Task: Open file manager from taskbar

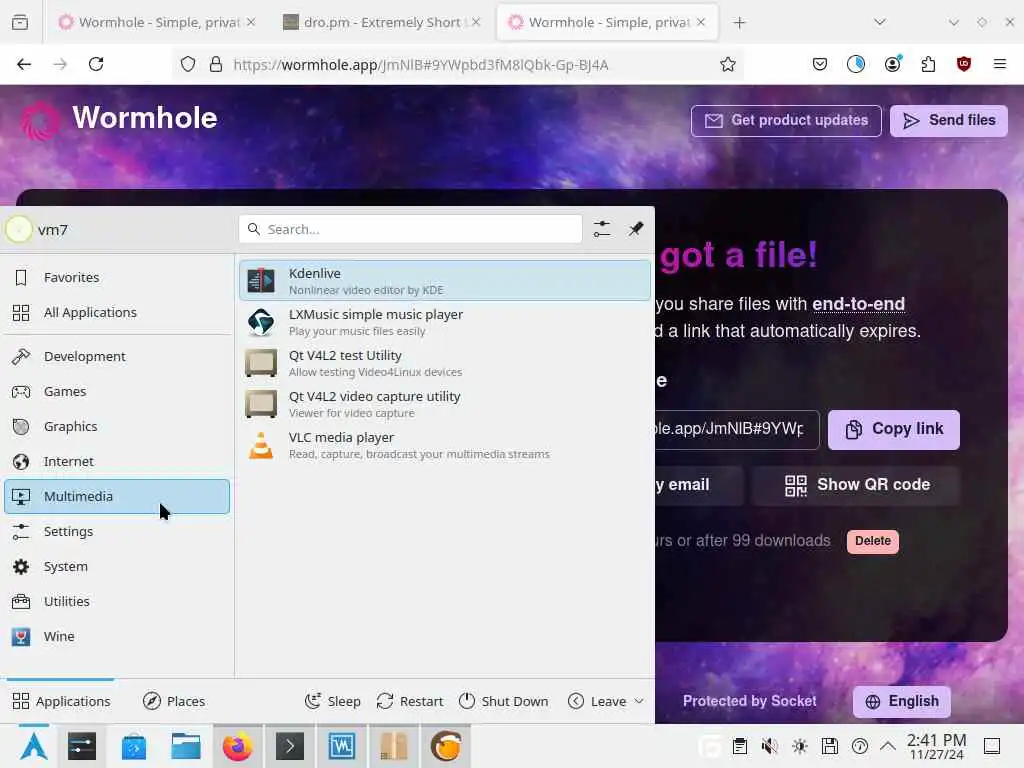Action: [x=185, y=746]
